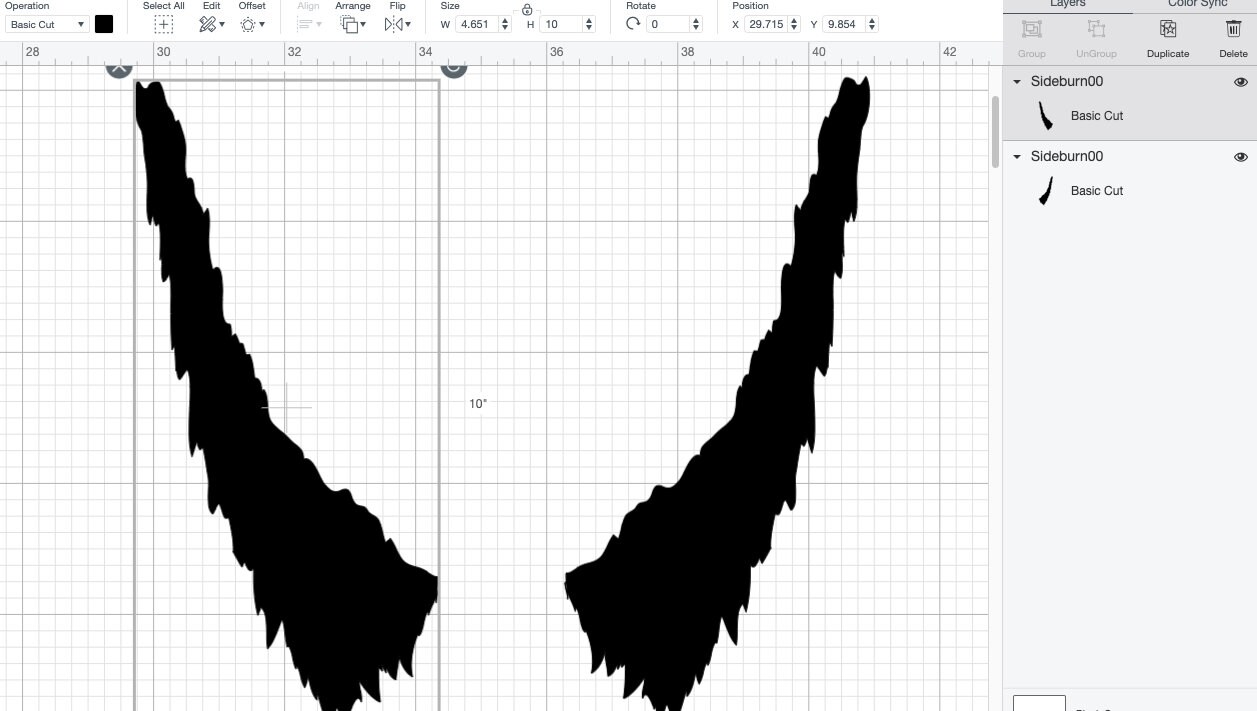Click the Position Y input field
The image size is (1257, 711).
coord(845,24)
